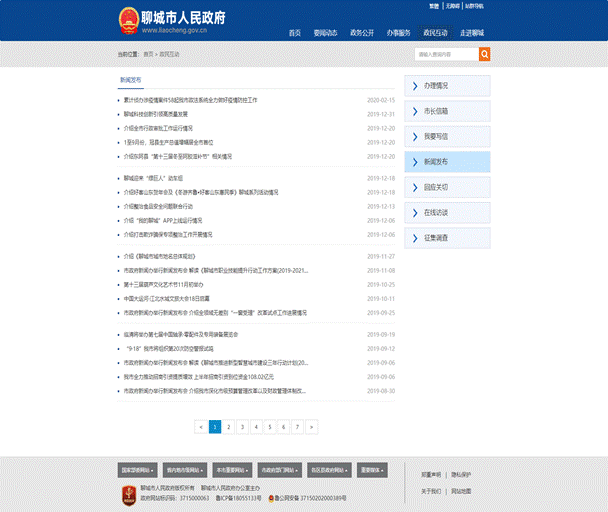Open the 隐私保护 link in the footer

[x=461, y=475]
